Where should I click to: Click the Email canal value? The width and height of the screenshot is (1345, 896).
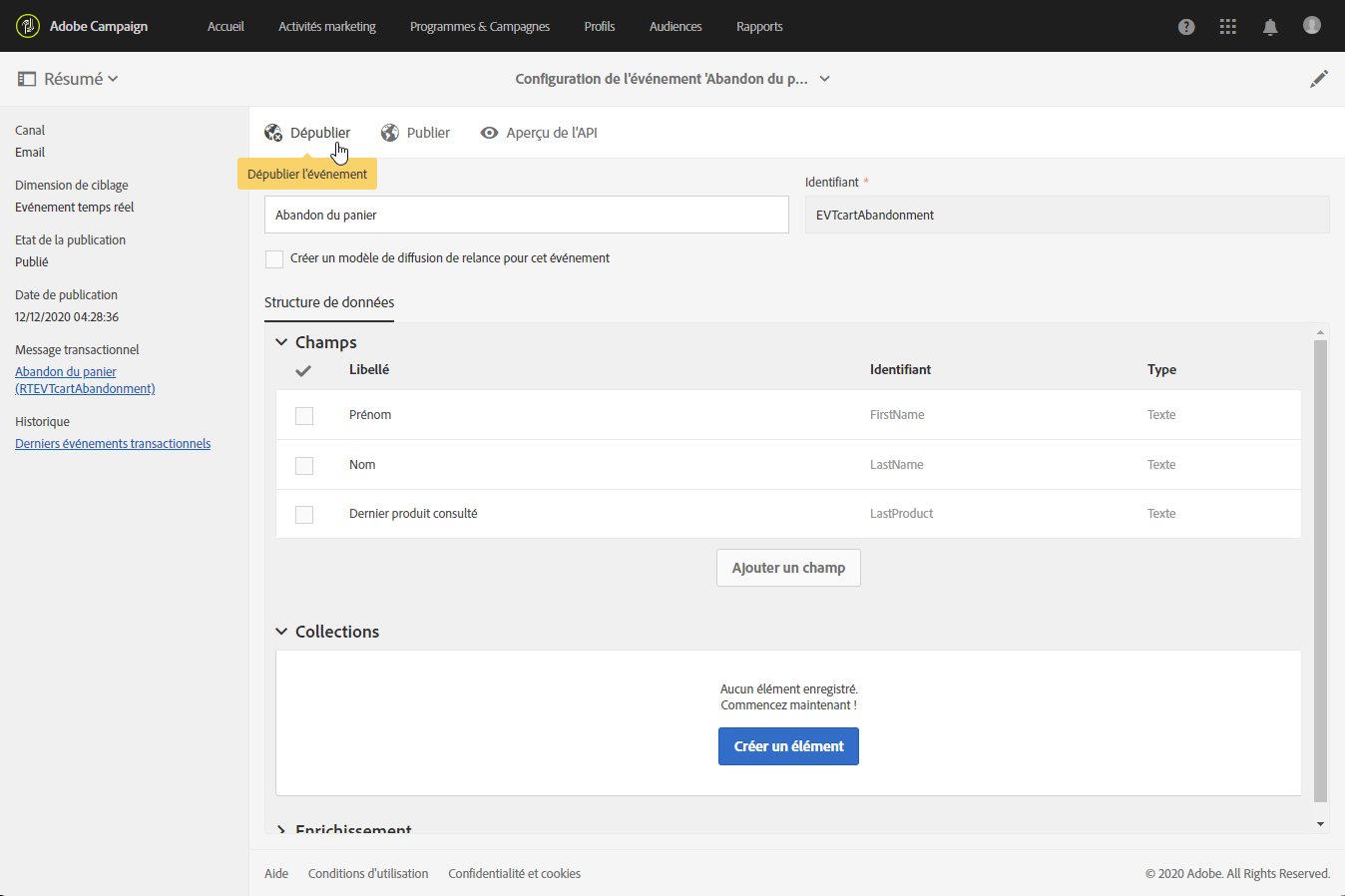(30, 153)
